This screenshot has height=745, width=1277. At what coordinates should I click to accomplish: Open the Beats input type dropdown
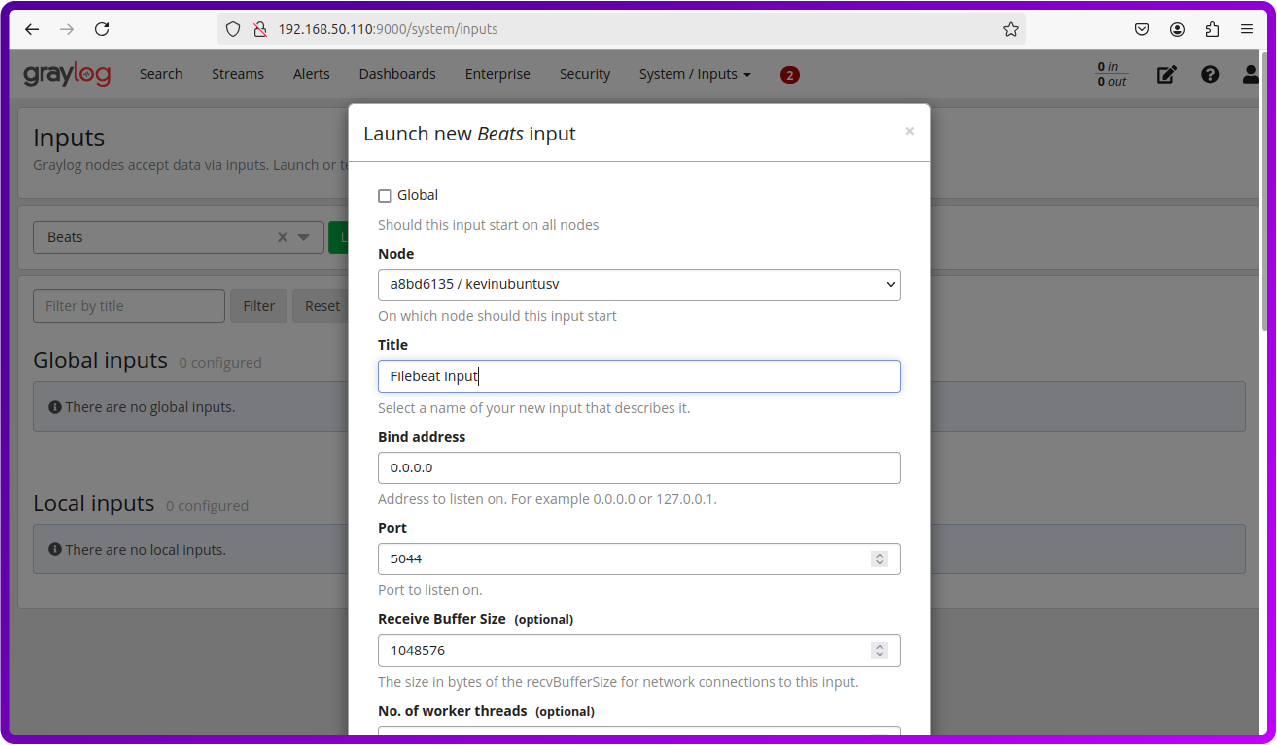pos(303,237)
